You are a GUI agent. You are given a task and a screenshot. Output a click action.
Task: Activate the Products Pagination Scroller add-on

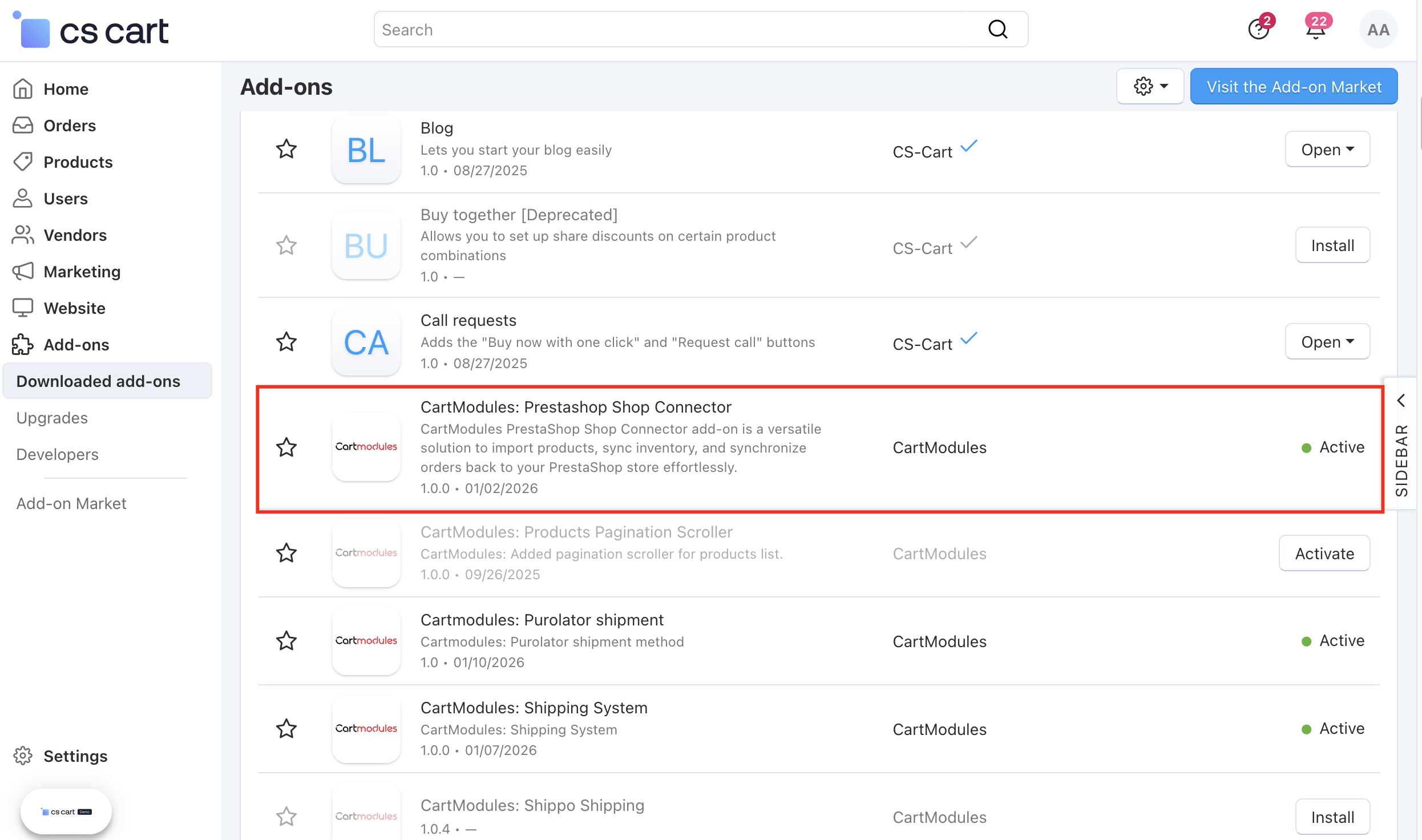tap(1324, 553)
